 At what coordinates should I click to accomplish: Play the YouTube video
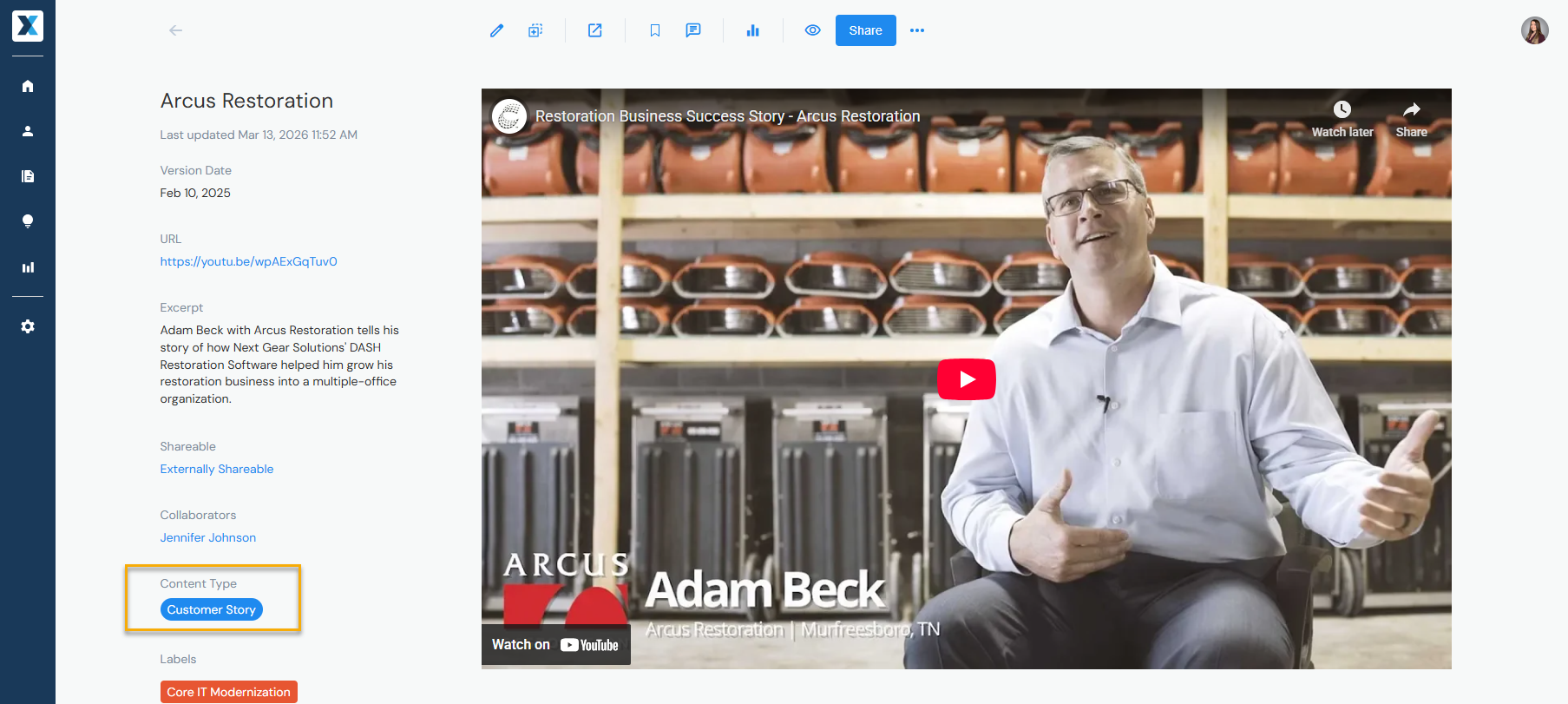tap(967, 379)
